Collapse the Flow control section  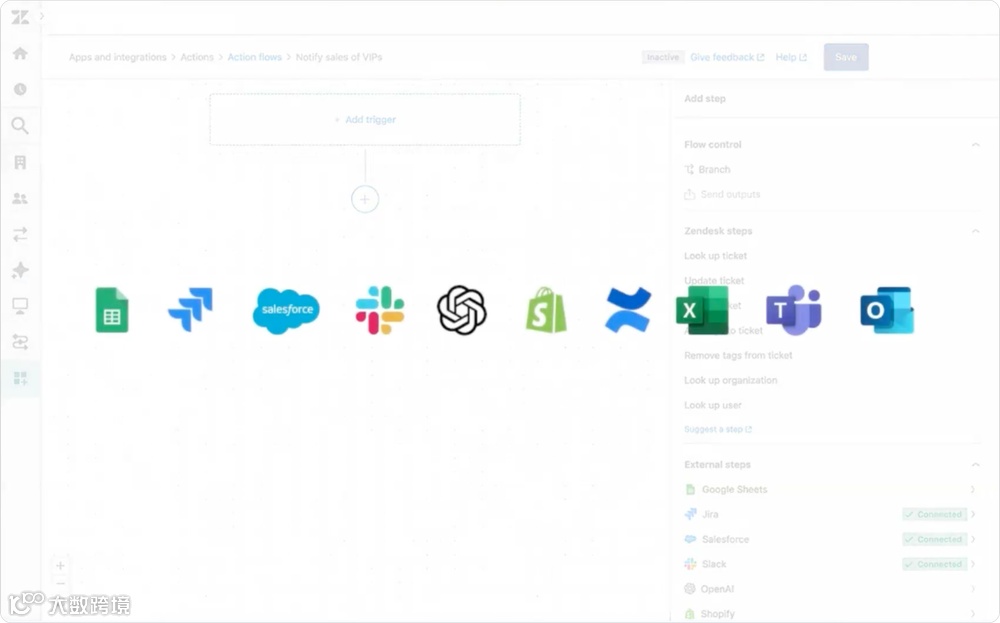click(975, 145)
